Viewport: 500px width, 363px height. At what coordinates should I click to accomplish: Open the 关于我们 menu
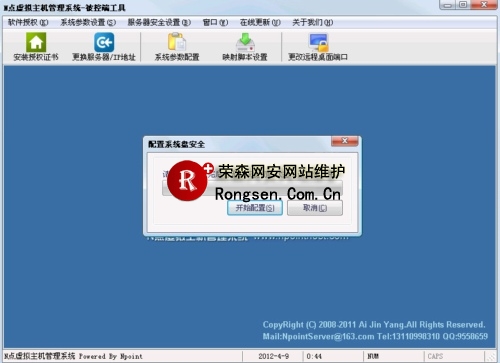[312, 22]
